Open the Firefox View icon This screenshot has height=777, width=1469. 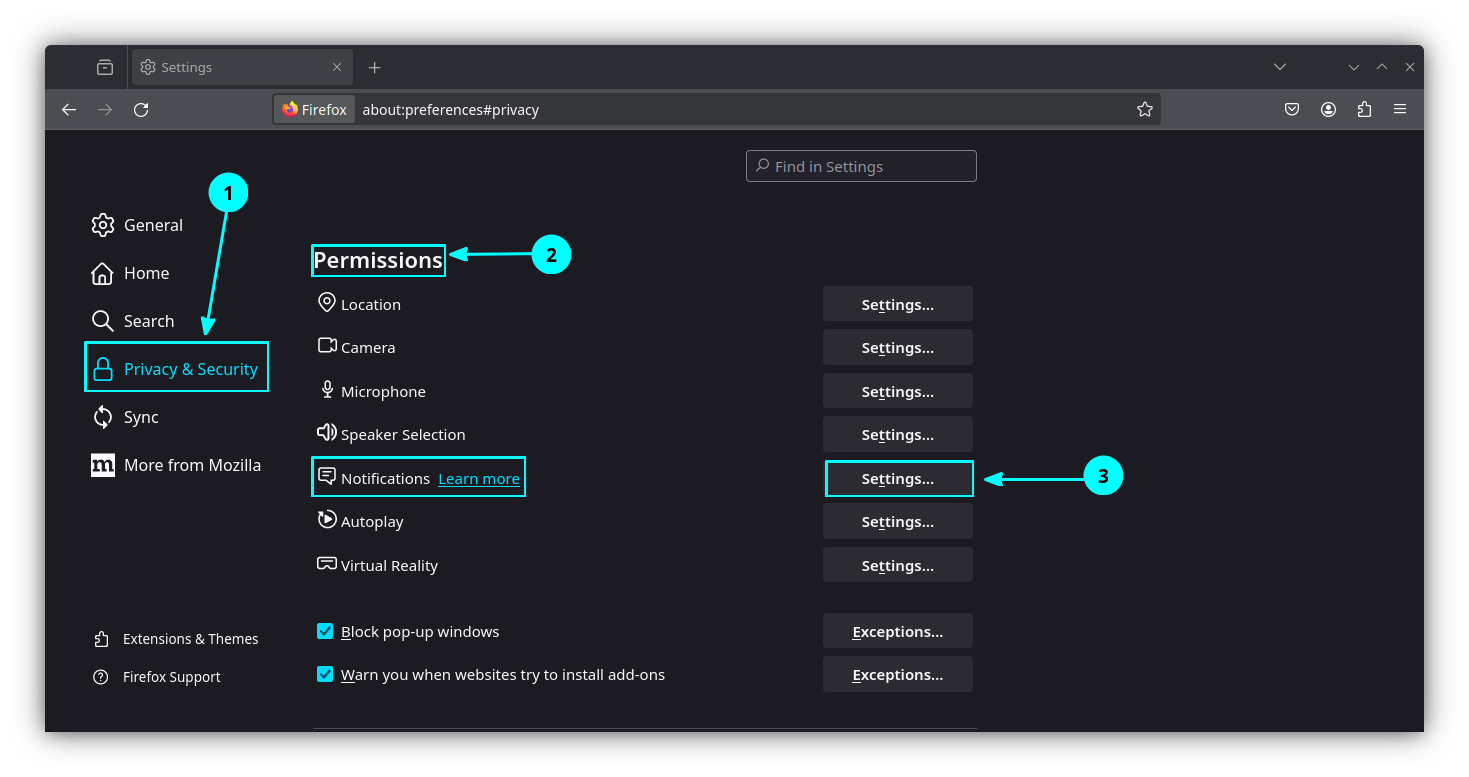click(x=105, y=67)
